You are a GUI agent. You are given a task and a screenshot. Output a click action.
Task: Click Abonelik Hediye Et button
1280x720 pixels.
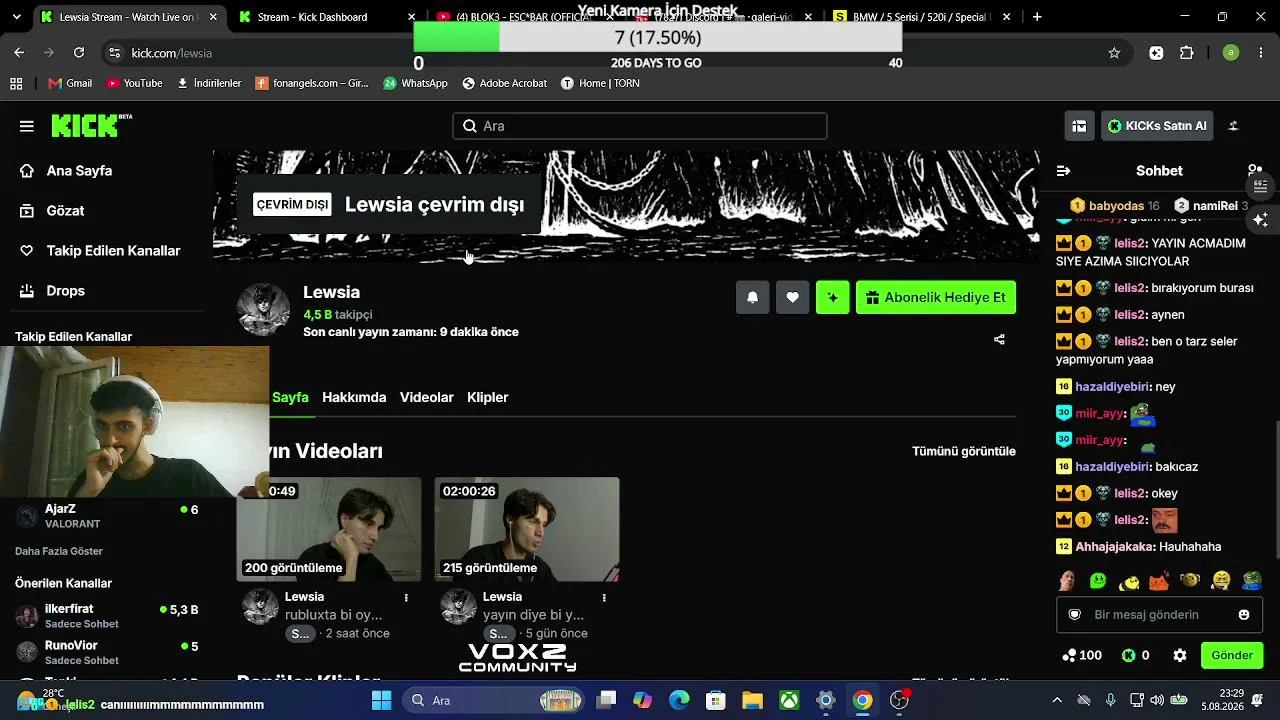936,297
